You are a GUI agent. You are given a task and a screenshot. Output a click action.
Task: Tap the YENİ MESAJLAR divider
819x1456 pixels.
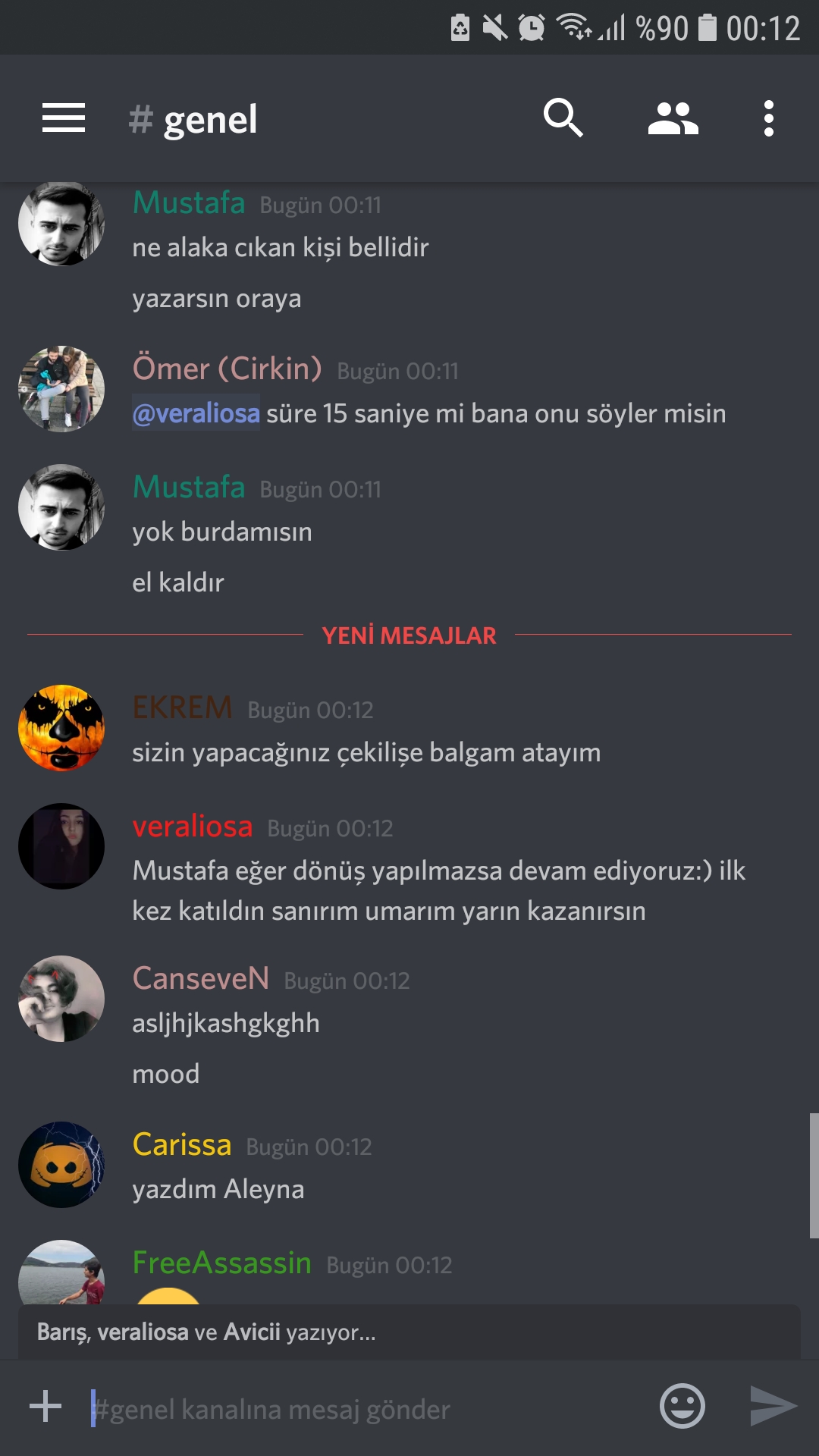pyautogui.click(x=409, y=635)
